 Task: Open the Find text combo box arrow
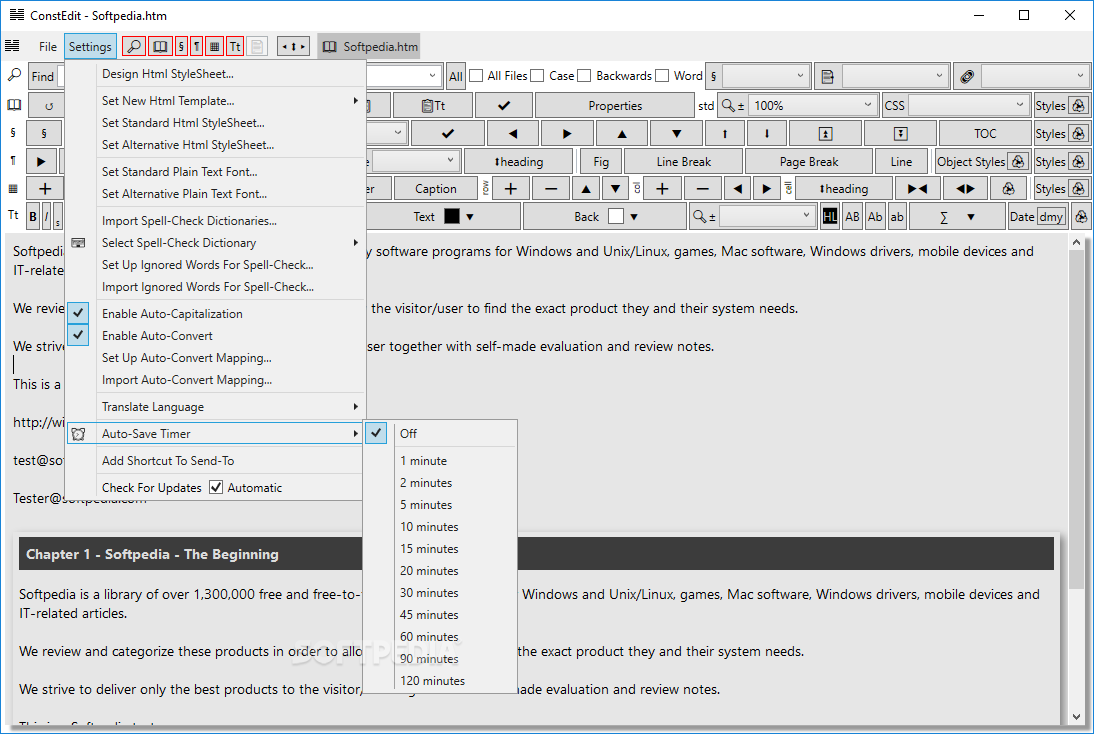(433, 75)
